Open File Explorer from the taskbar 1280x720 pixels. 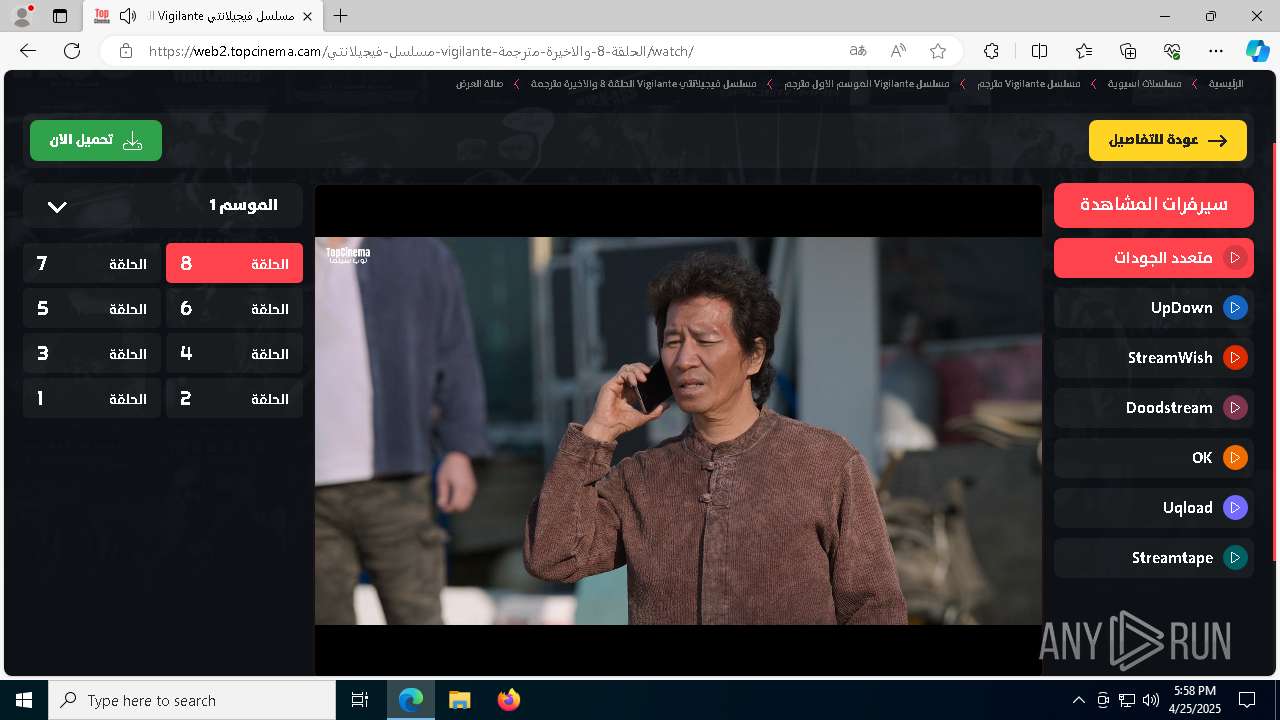459,700
